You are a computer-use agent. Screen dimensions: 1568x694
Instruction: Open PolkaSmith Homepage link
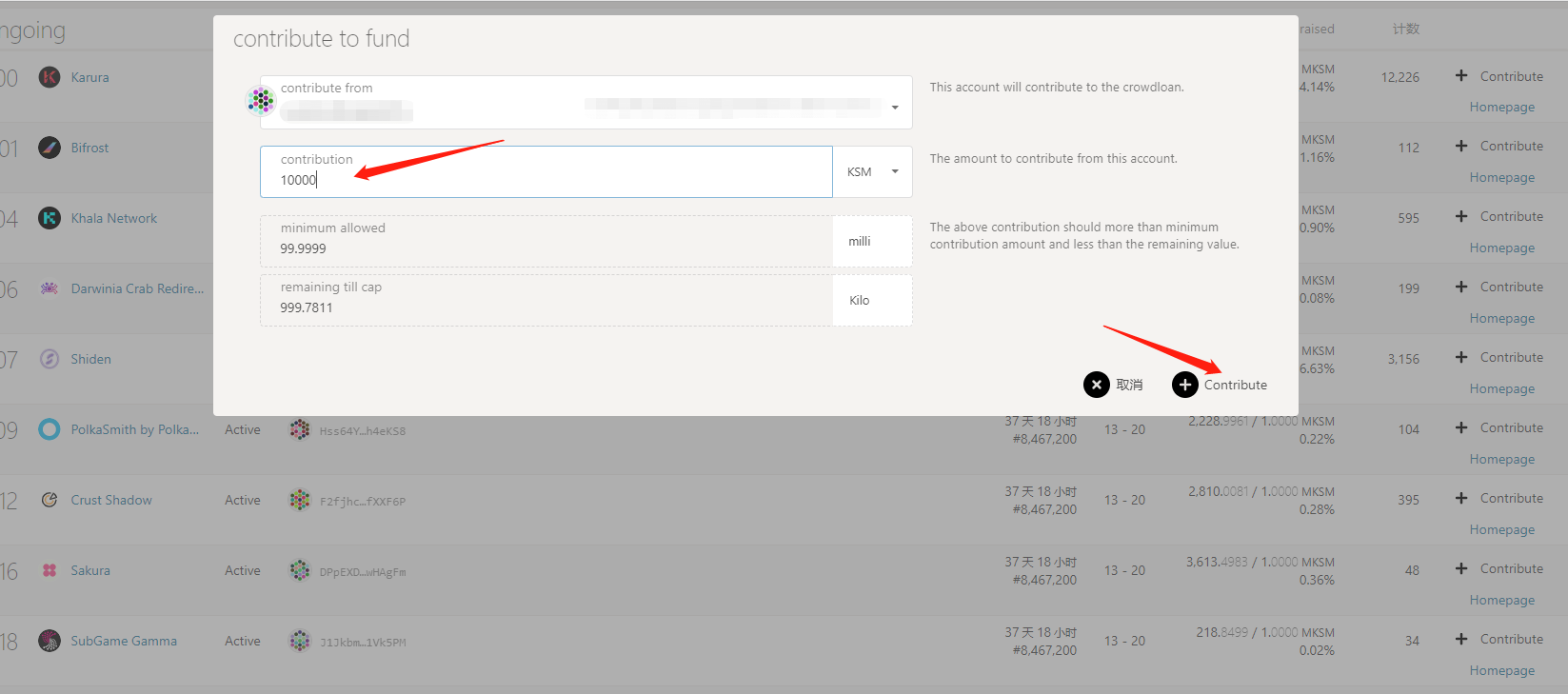[x=1501, y=459]
